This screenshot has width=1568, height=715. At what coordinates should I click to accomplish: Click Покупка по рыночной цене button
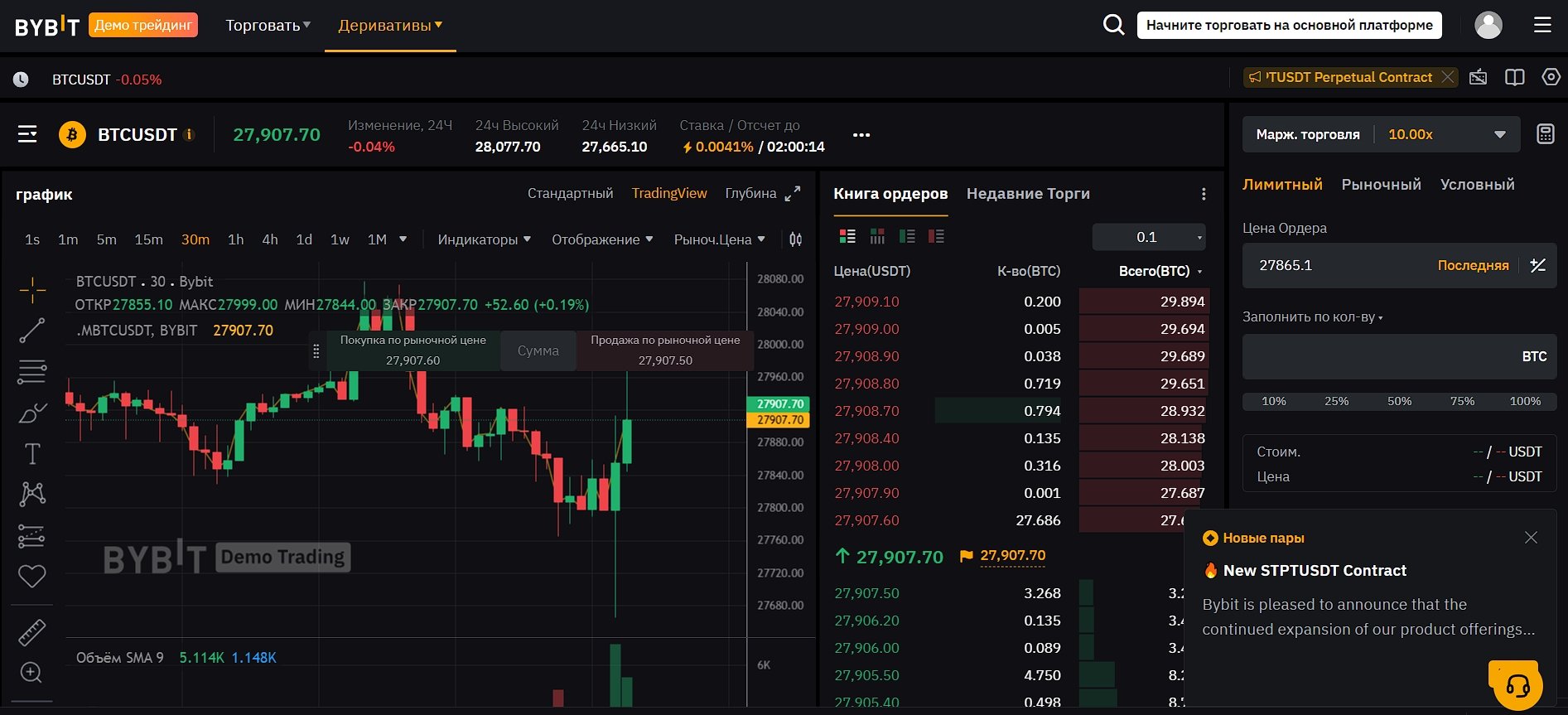coord(413,350)
